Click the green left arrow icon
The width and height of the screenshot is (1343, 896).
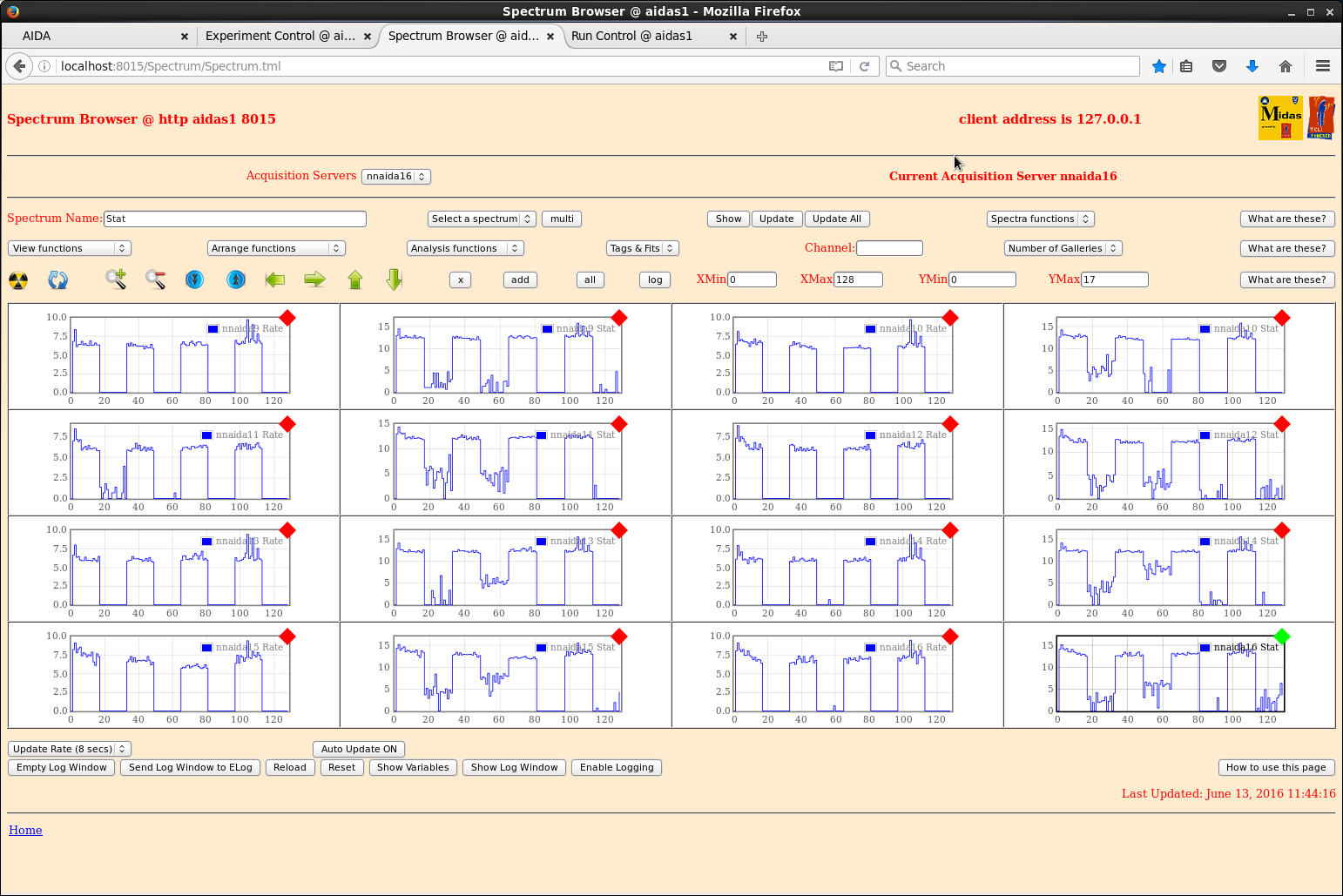point(275,280)
